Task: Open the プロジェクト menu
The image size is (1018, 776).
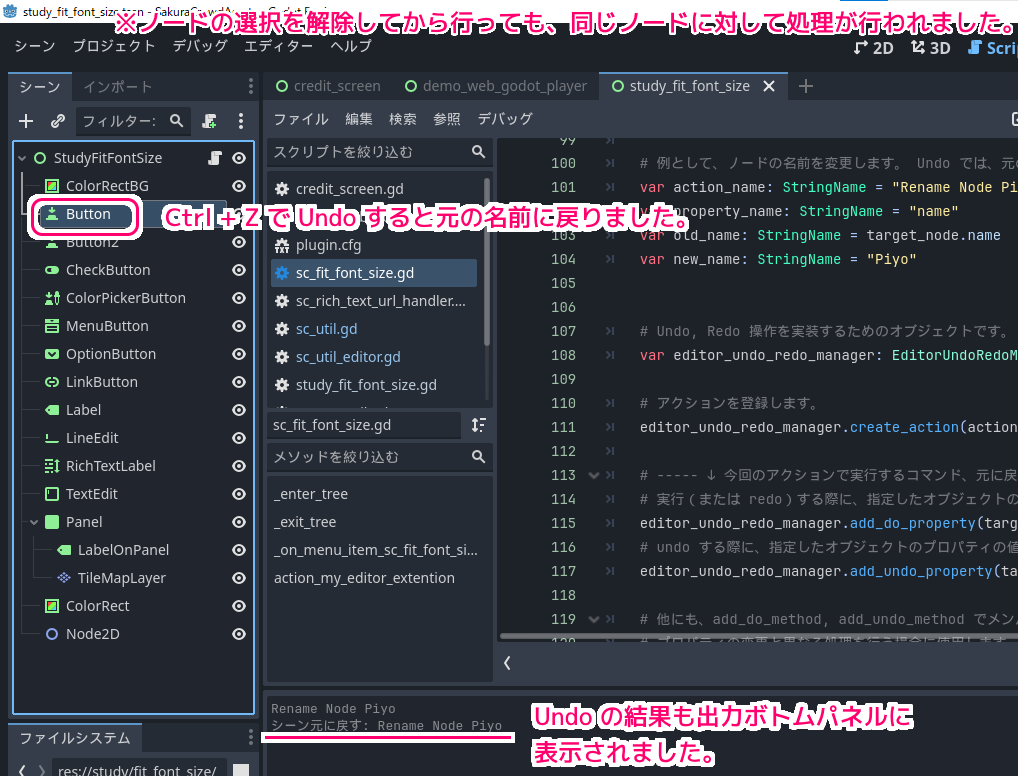Action: tap(114, 46)
